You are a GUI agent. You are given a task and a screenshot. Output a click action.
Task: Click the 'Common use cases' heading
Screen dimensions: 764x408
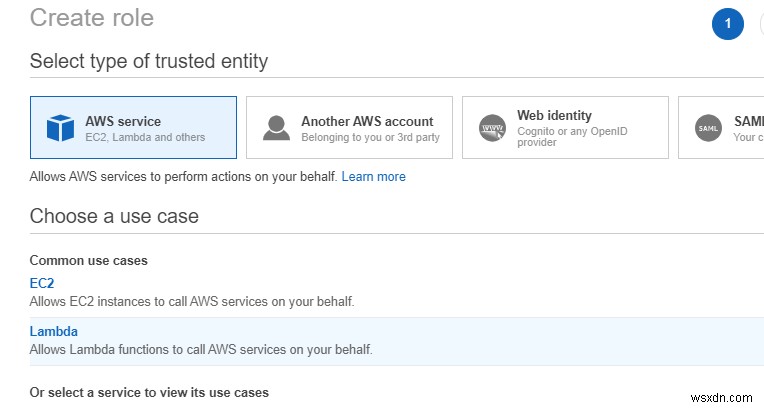89,260
